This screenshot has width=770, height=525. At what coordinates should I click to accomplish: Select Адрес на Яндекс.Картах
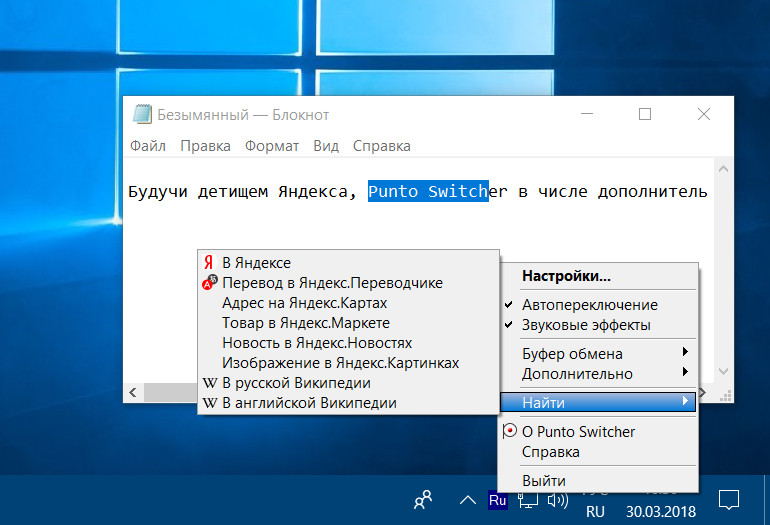[348, 303]
